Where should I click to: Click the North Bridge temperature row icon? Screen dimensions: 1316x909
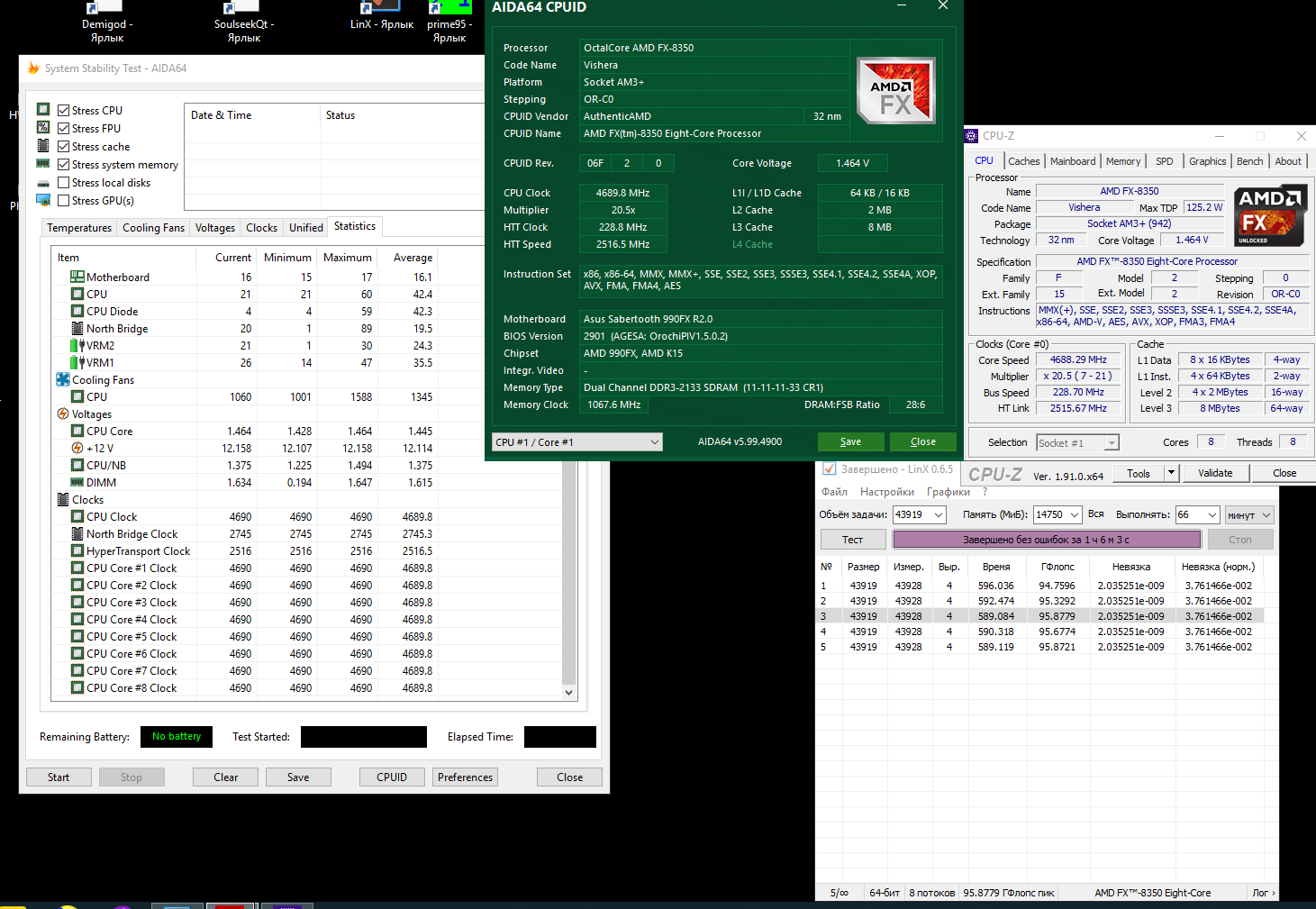click(77, 329)
